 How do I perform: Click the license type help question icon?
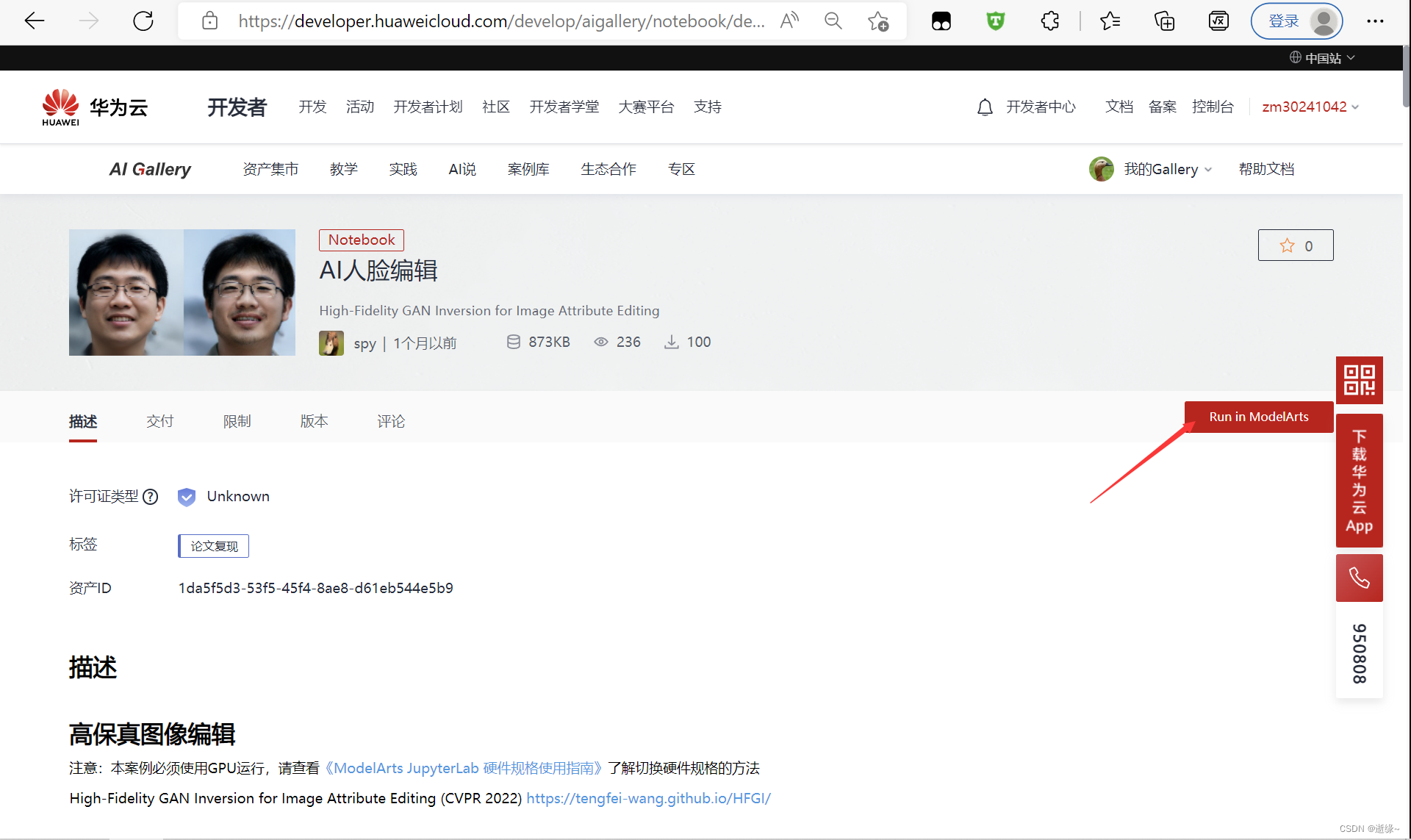click(151, 497)
